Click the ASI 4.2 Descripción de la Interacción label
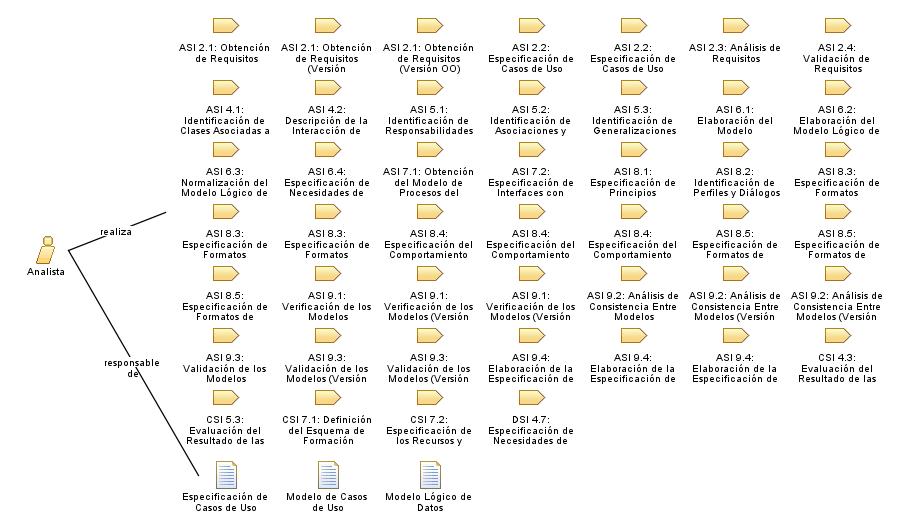This screenshot has height=531, width=899. (327, 120)
